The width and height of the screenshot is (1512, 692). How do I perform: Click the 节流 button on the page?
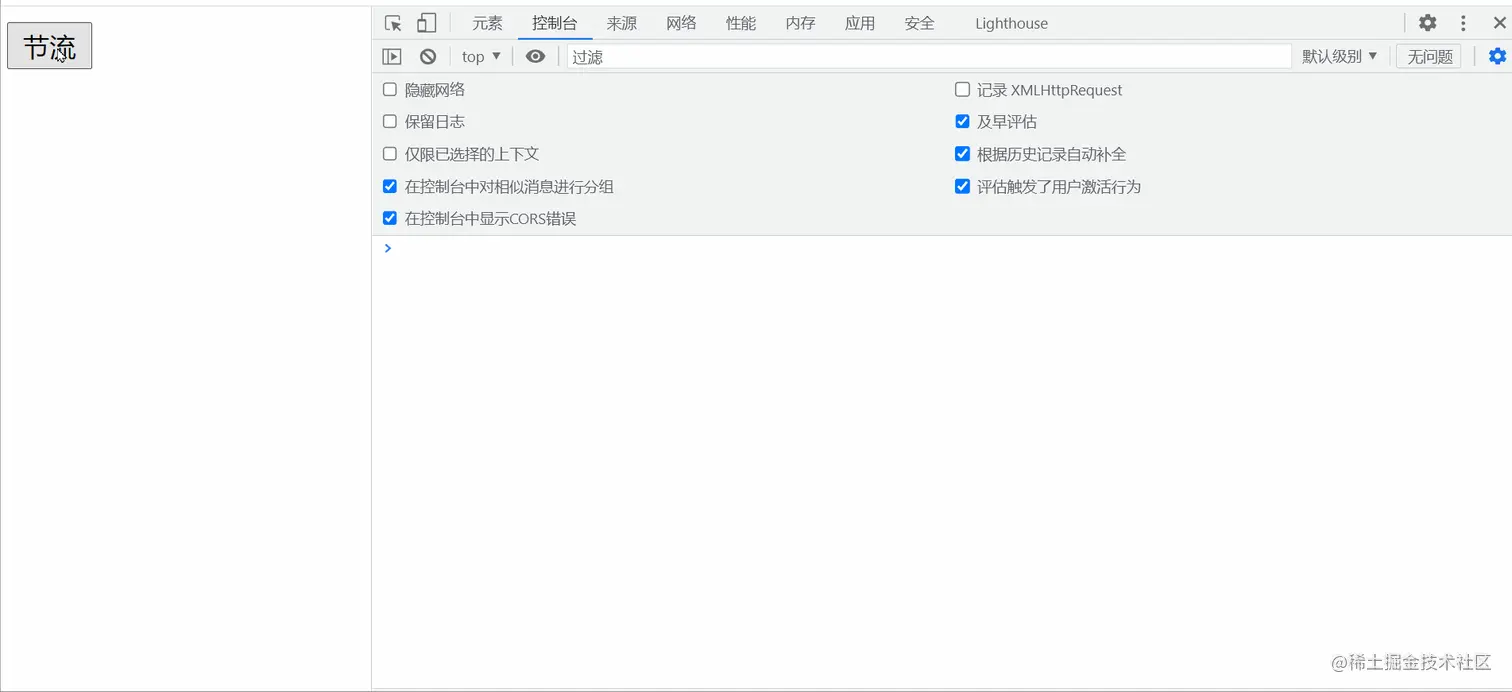click(x=49, y=45)
